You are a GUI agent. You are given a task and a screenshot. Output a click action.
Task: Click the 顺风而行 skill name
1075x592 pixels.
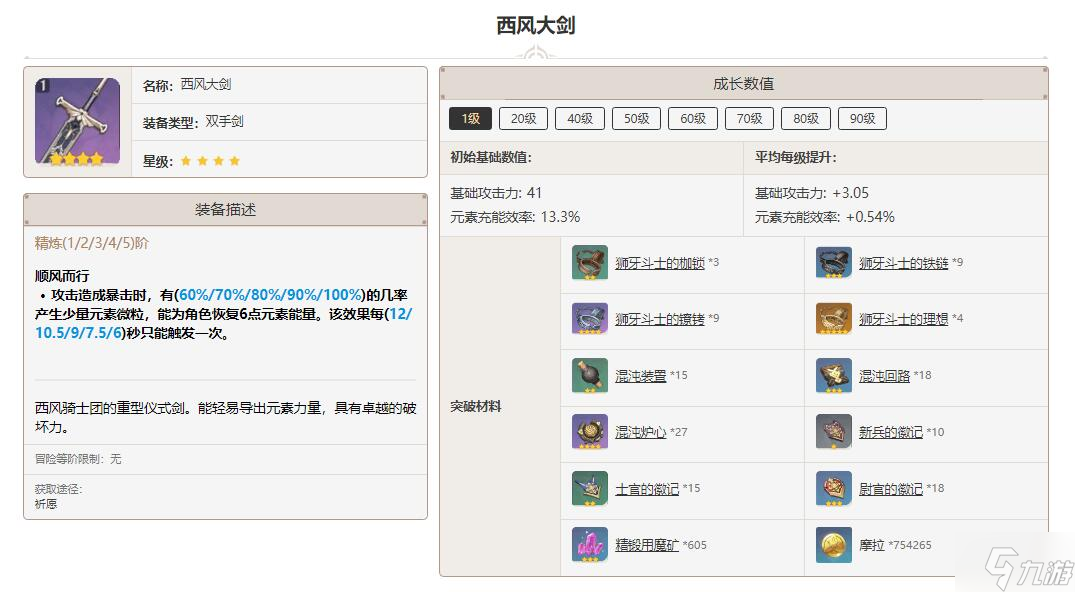pyautogui.click(x=62, y=276)
